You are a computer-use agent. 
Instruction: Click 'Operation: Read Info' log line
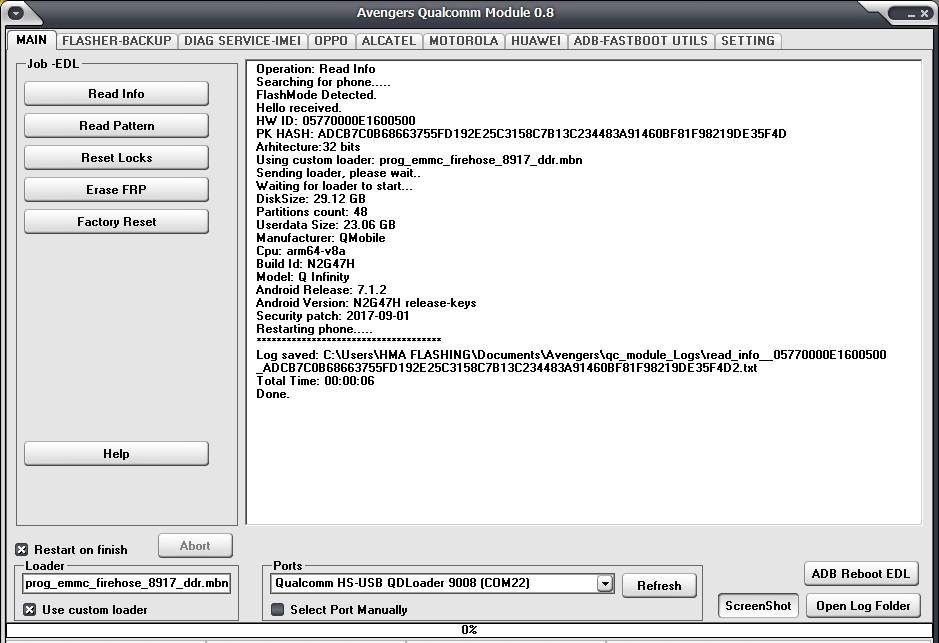point(316,69)
